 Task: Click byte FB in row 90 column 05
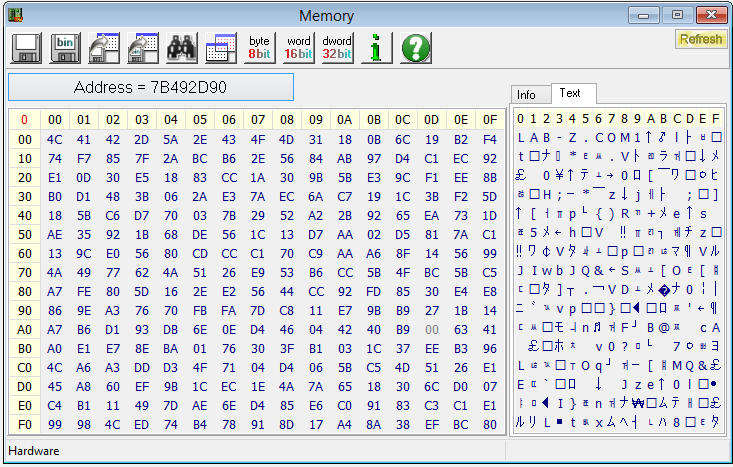200,310
